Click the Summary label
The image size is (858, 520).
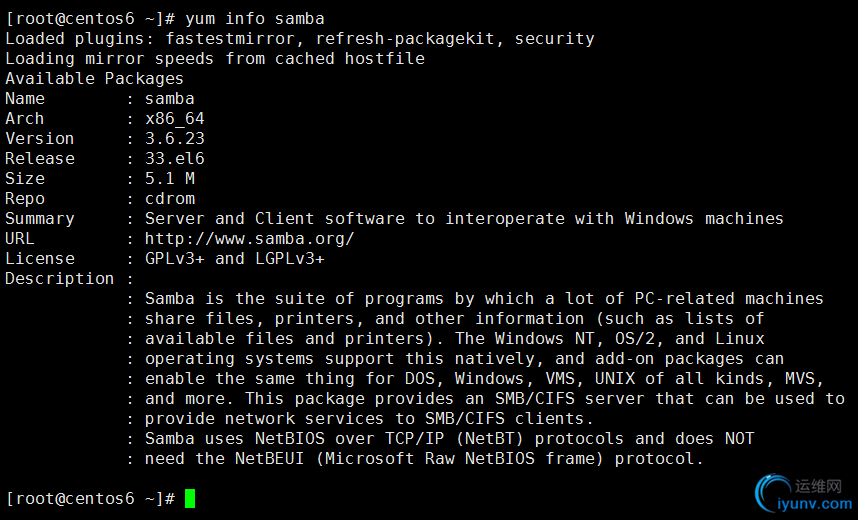(40, 219)
